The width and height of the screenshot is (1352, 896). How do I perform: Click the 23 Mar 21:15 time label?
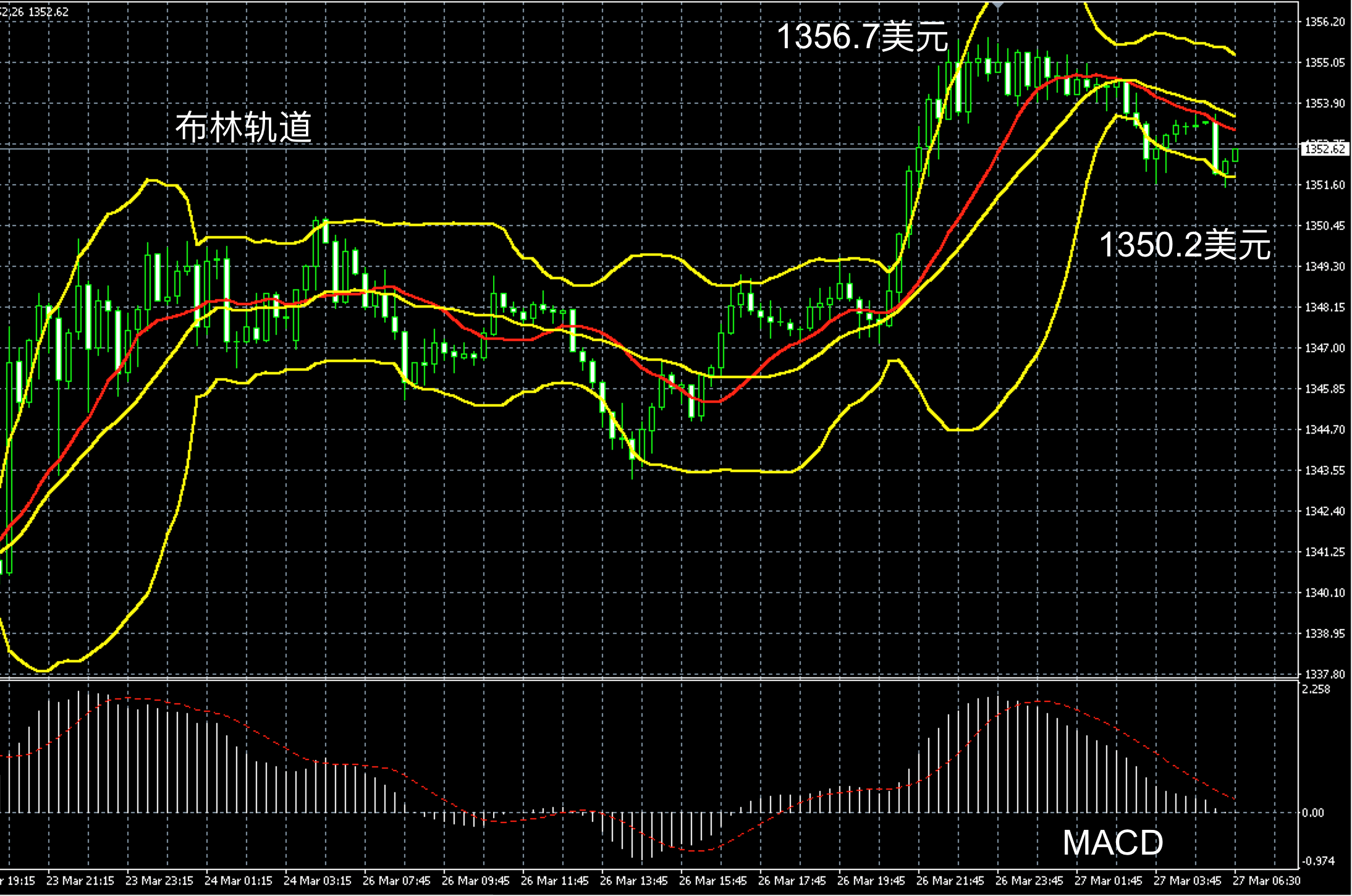pyautogui.click(x=80, y=881)
